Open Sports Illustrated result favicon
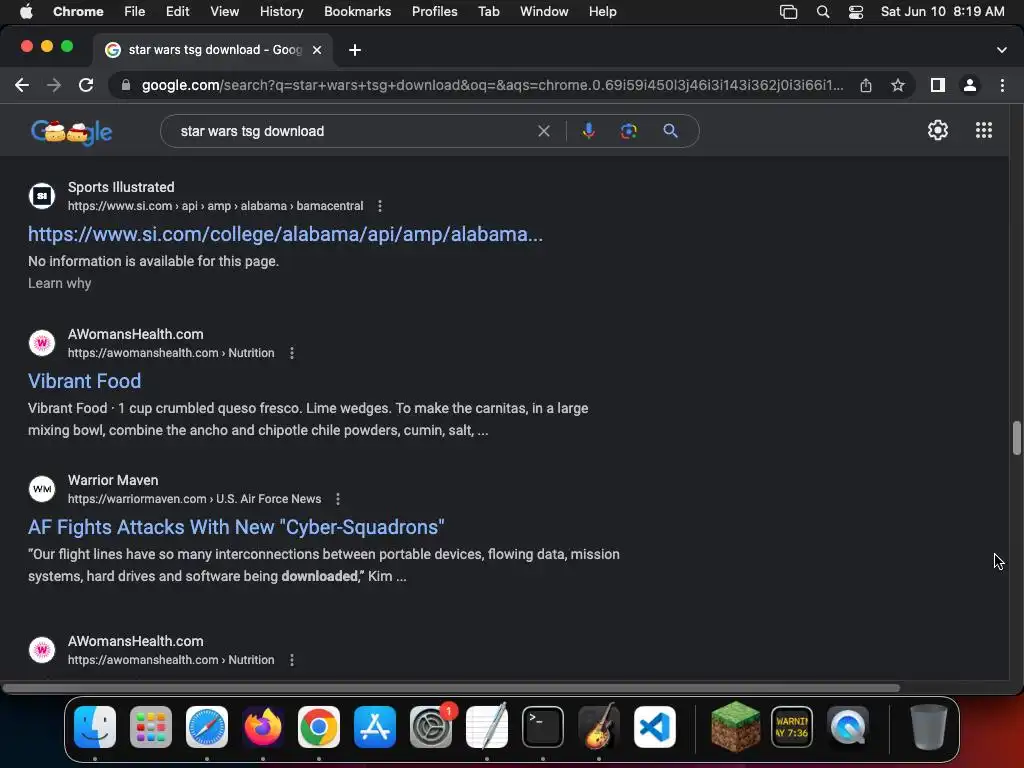This screenshot has width=1024, height=768. (x=42, y=196)
